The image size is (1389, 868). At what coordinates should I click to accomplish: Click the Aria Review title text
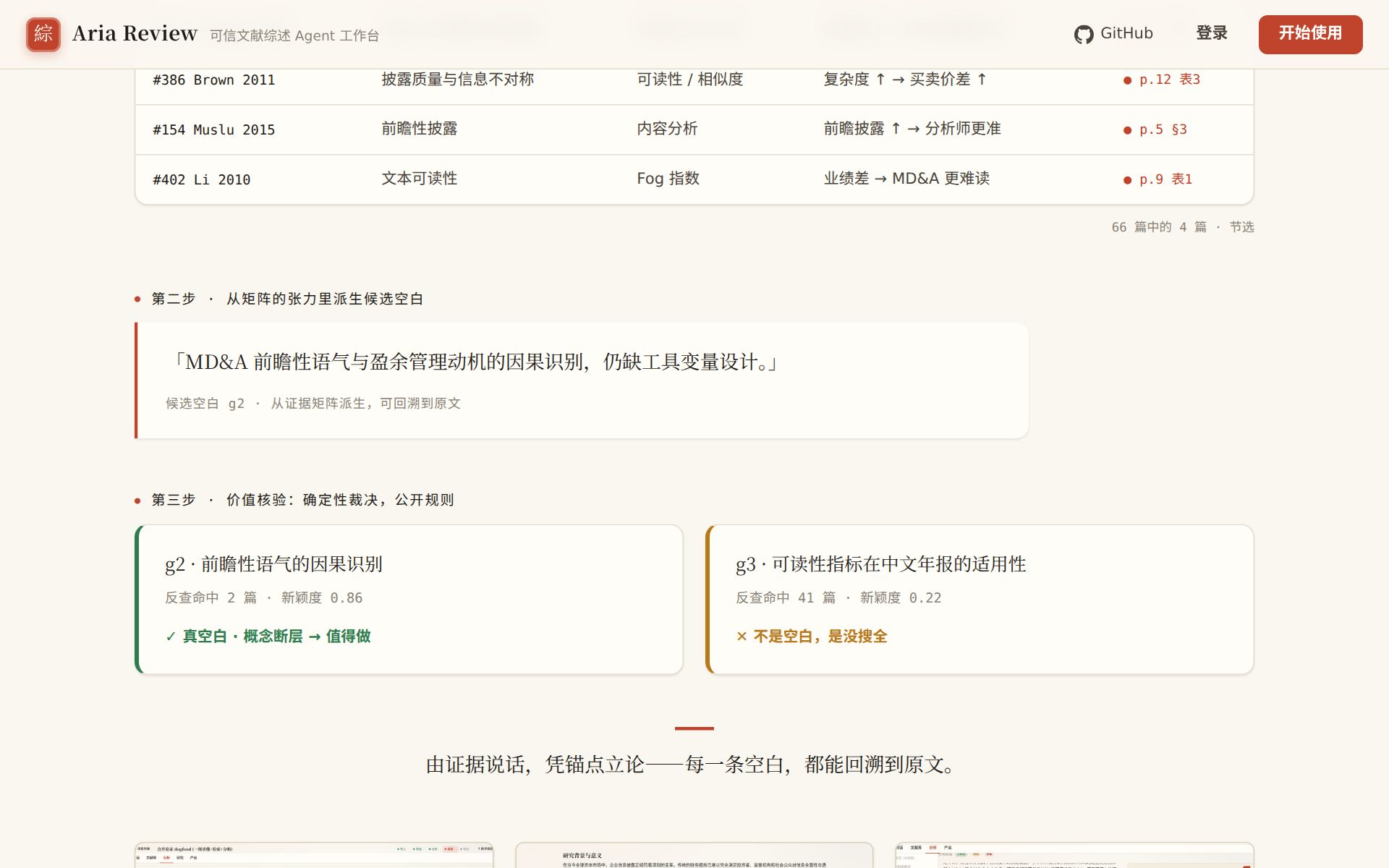point(135,33)
